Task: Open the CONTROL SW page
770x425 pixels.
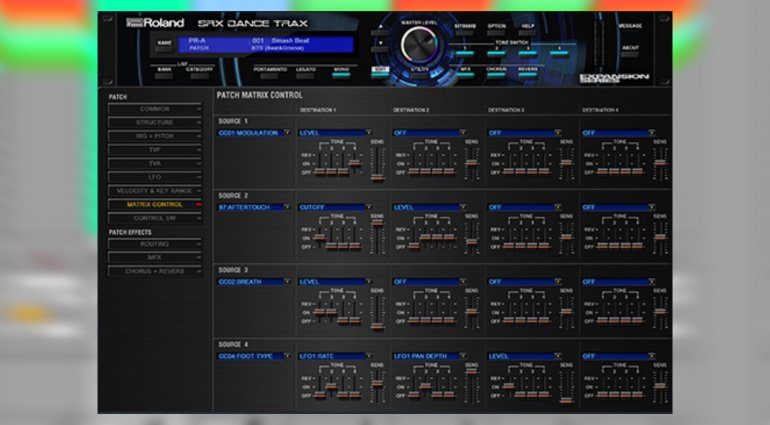Action: (x=155, y=218)
